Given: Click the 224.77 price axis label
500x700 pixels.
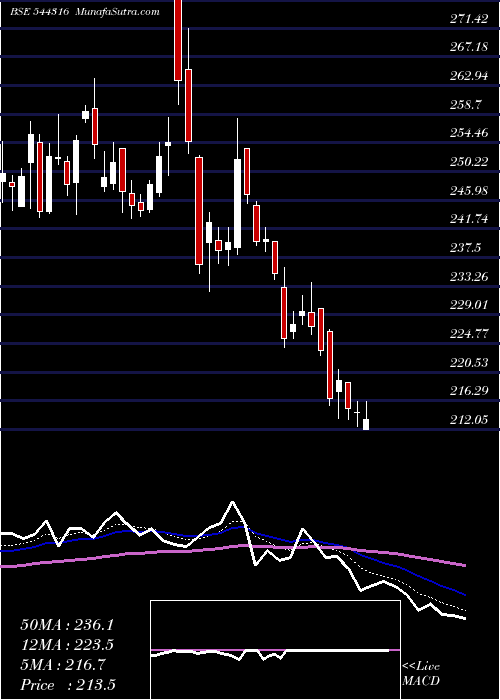Looking at the screenshot, I should pos(469,334).
